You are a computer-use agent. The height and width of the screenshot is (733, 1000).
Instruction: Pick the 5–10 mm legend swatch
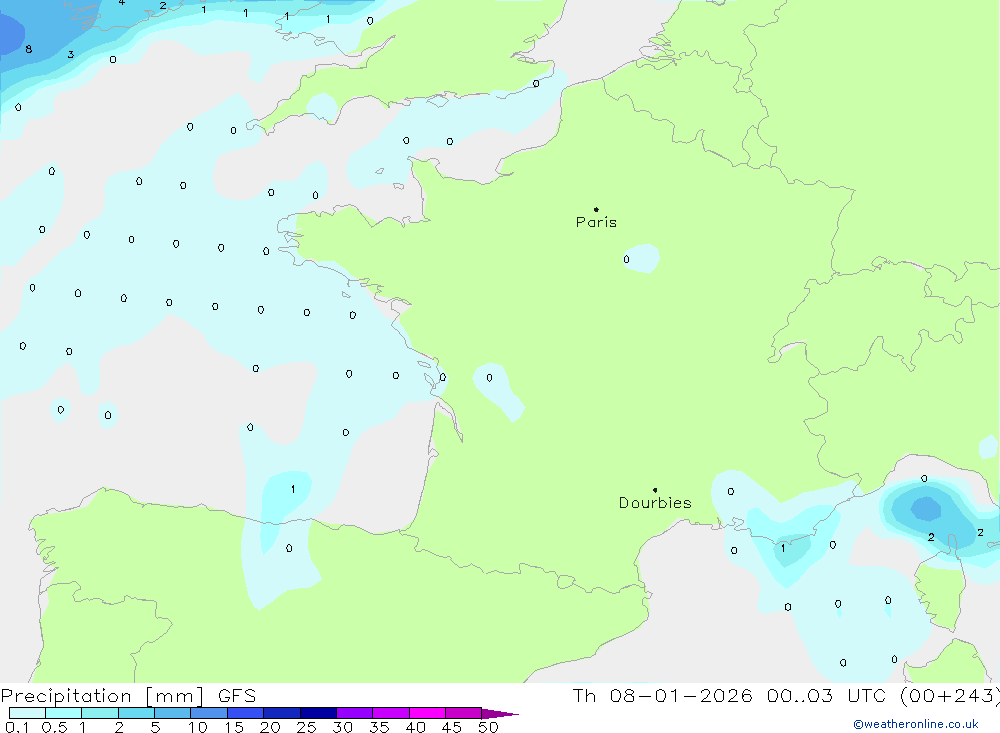(173, 713)
